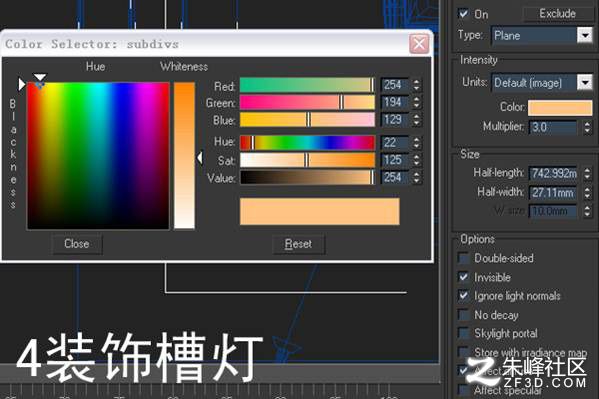The height and width of the screenshot is (399, 599).
Task: Click the light Color swatch
Action: pyautogui.click(x=560, y=108)
